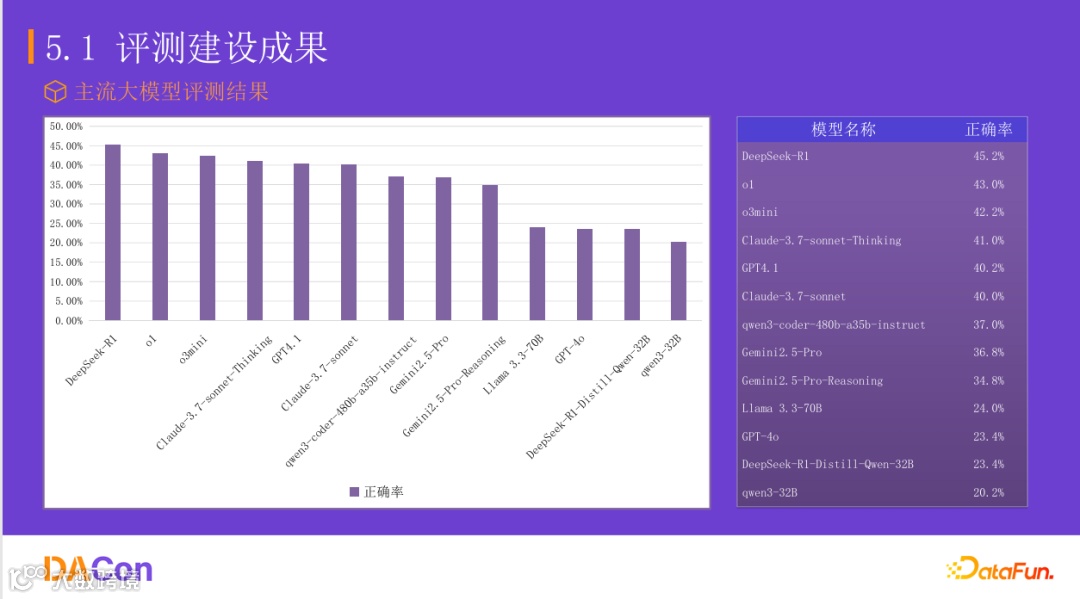Viewport: 1080px width, 599px height.
Task: Click Claude-3.7-sonnet-Thinking in the table
Action: [822, 240]
